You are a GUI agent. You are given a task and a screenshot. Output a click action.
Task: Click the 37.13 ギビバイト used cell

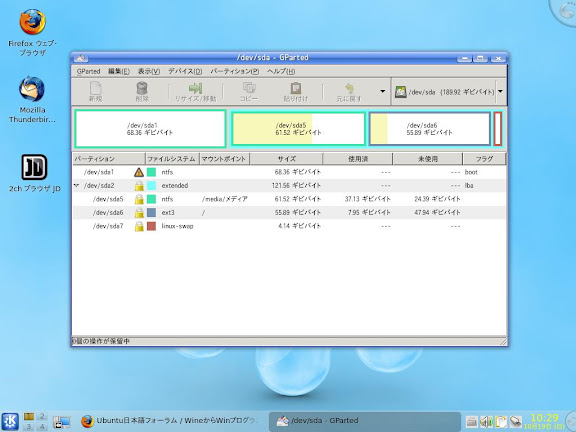(367, 199)
